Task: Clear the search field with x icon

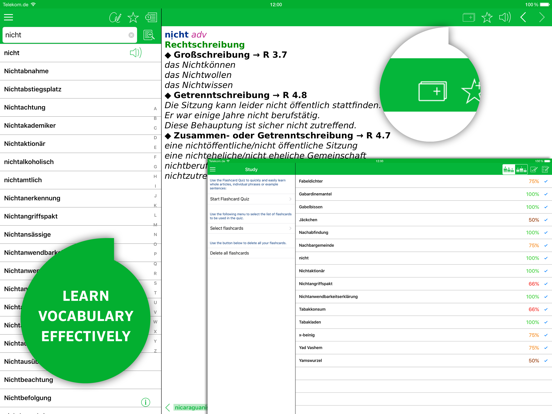Action: click(131, 35)
